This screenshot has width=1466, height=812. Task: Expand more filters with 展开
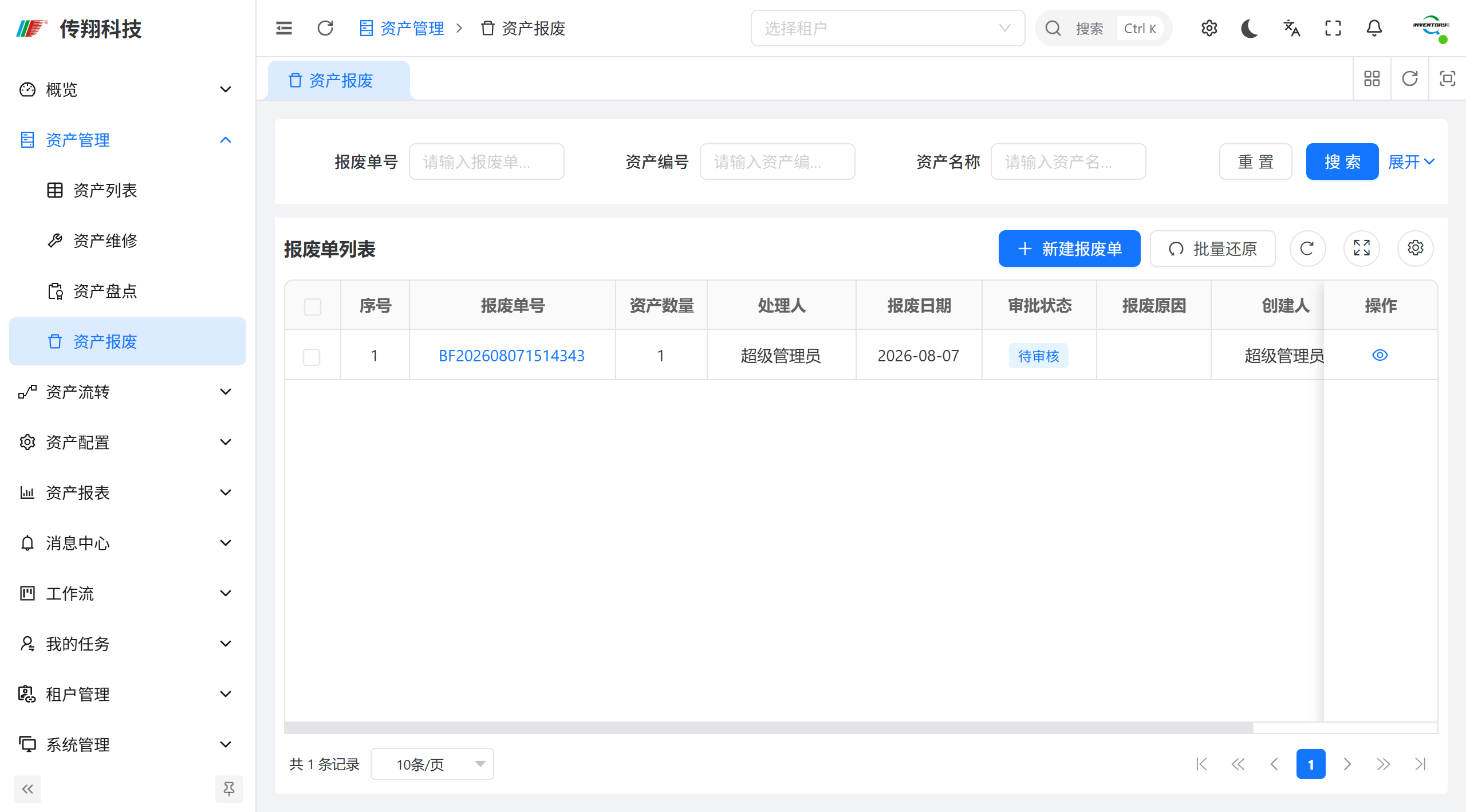click(x=1412, y=161)
